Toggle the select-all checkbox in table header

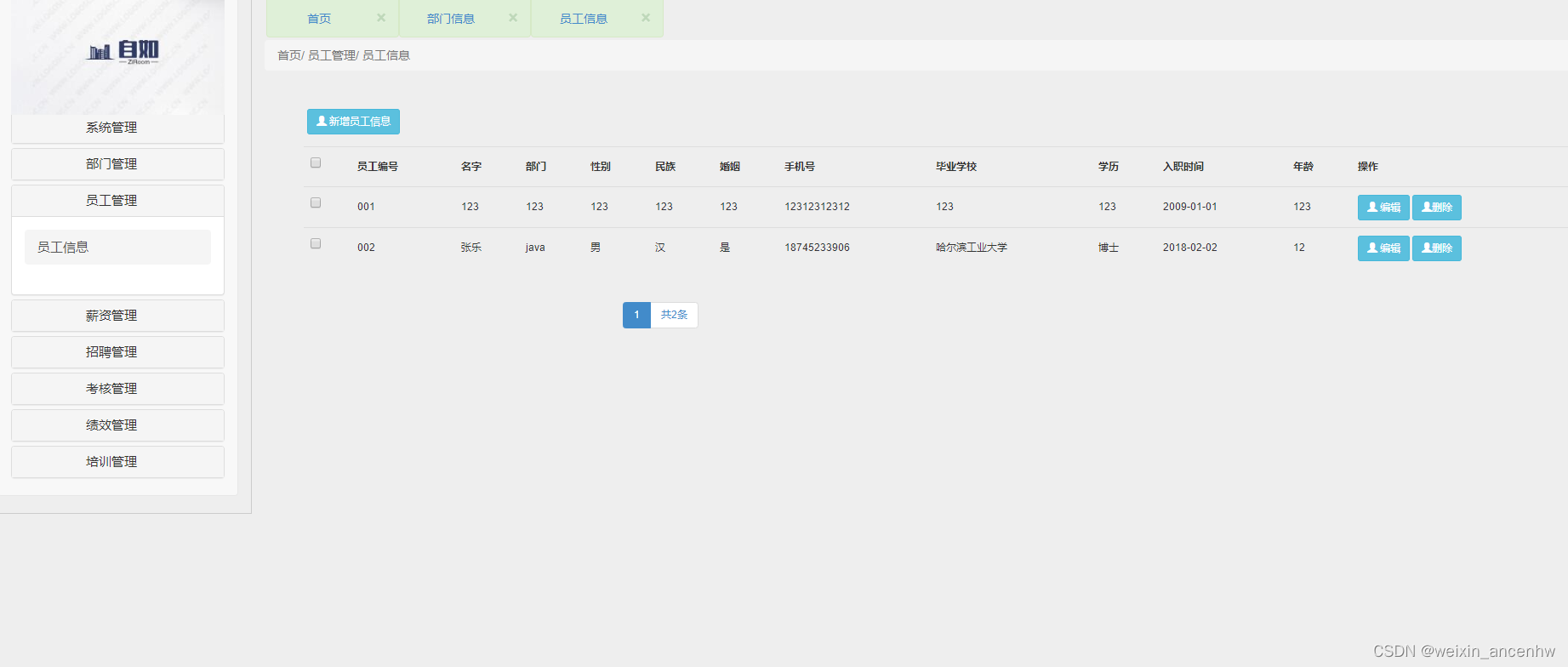(316, 162)
